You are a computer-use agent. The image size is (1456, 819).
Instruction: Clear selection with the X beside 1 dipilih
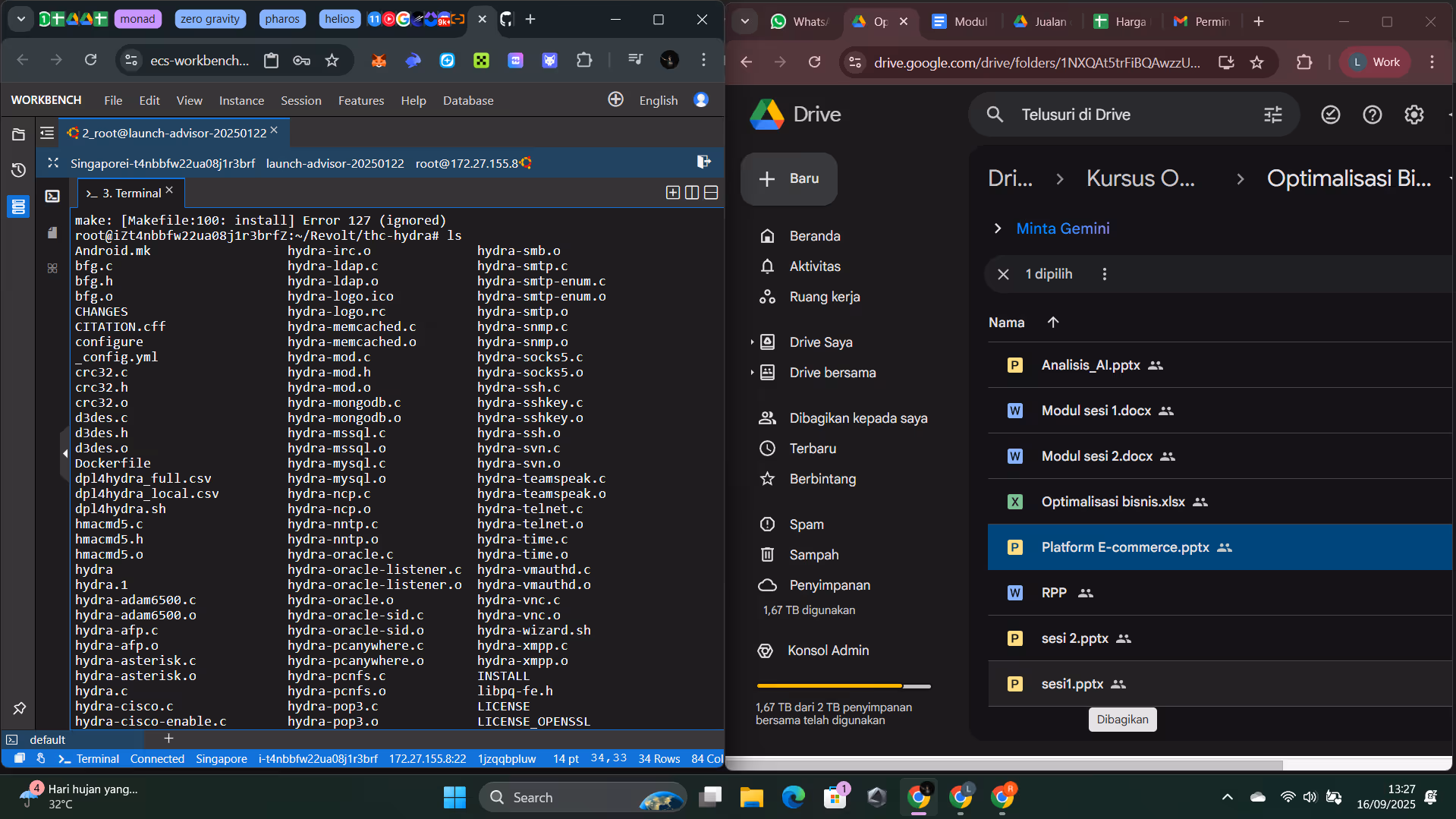[x=1003, y=274]
